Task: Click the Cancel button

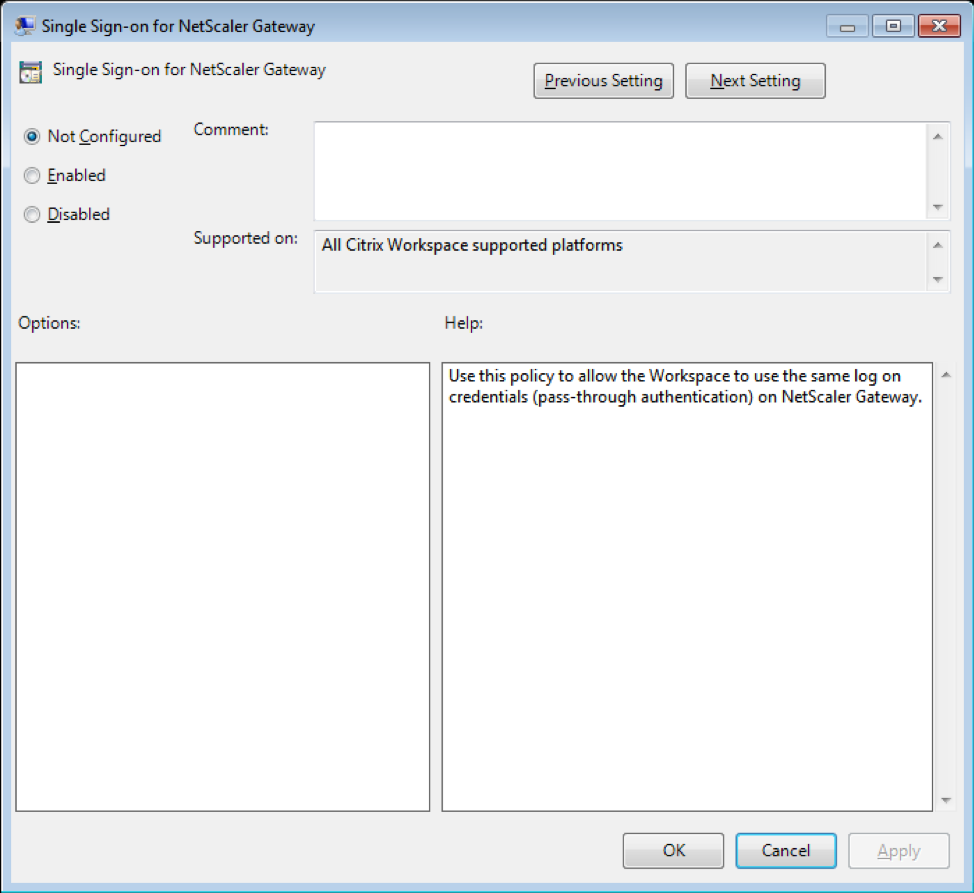Action: (x=786, y=850)
